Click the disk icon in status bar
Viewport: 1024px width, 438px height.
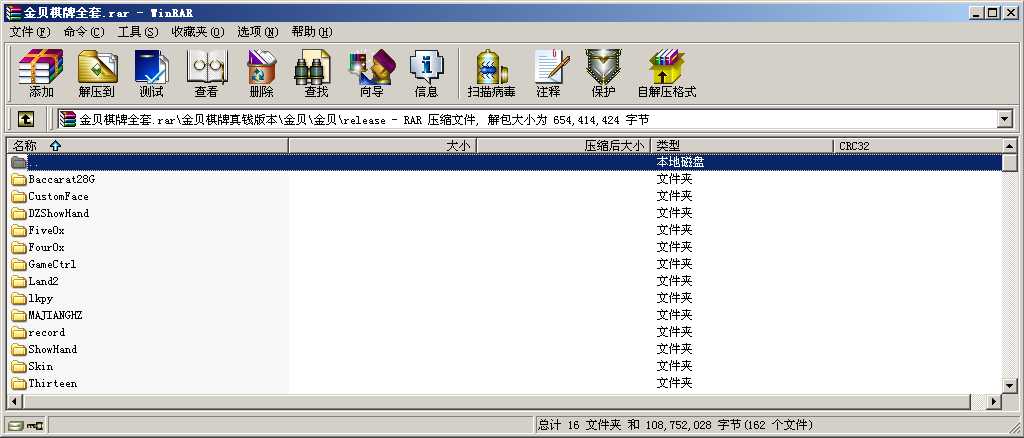pyautogui.click(x=16, y=426)
